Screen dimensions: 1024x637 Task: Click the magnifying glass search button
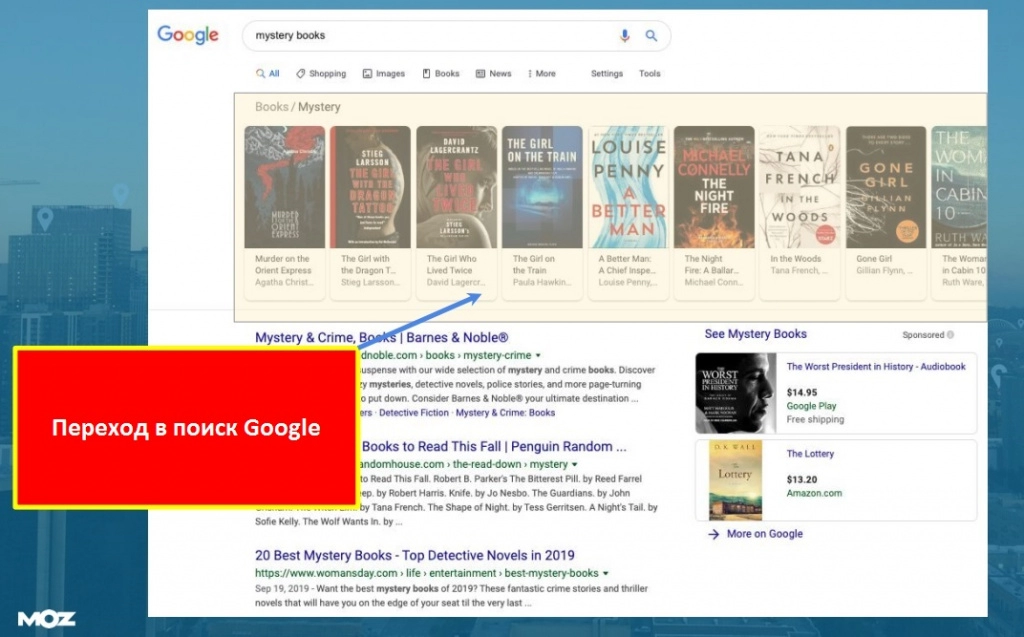pos(651,36)
